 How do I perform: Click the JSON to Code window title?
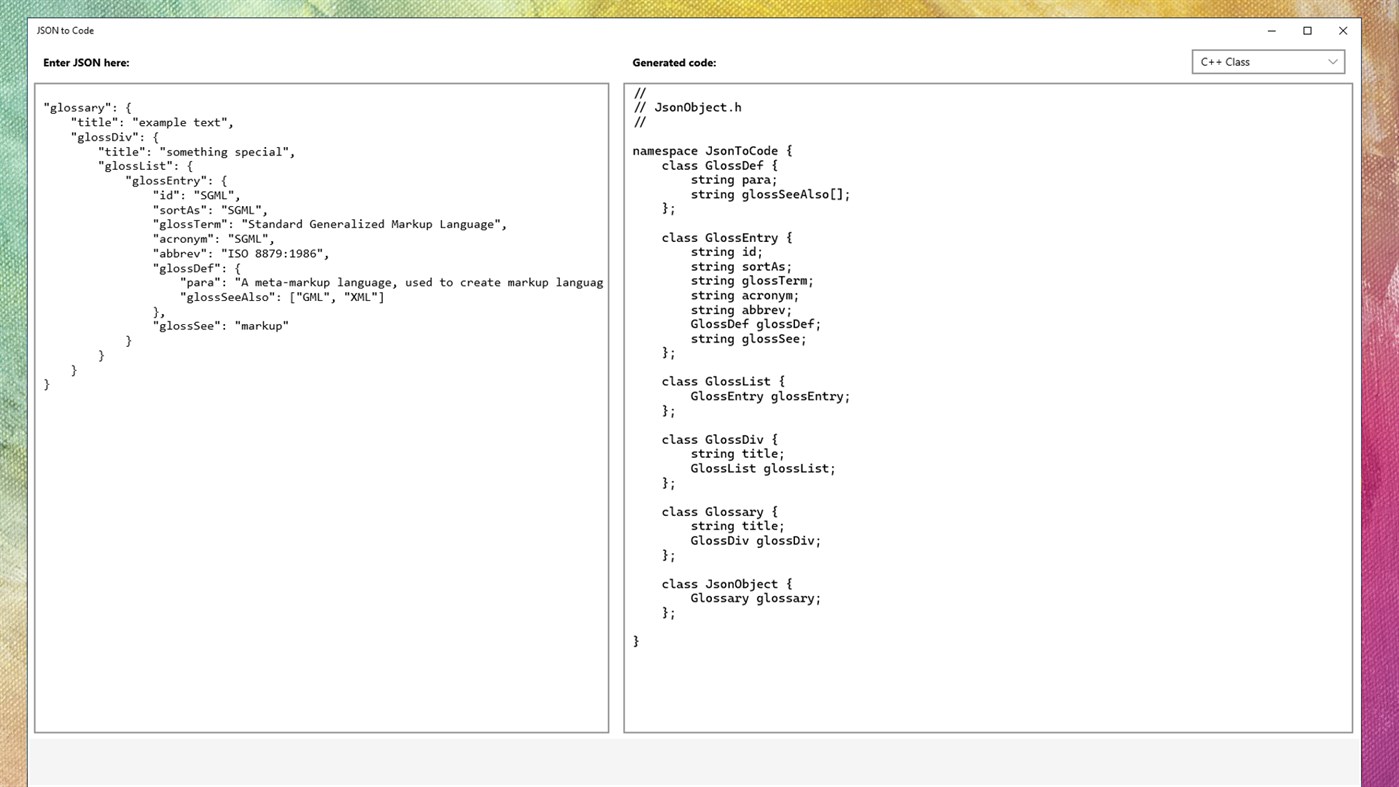(65, 31)
